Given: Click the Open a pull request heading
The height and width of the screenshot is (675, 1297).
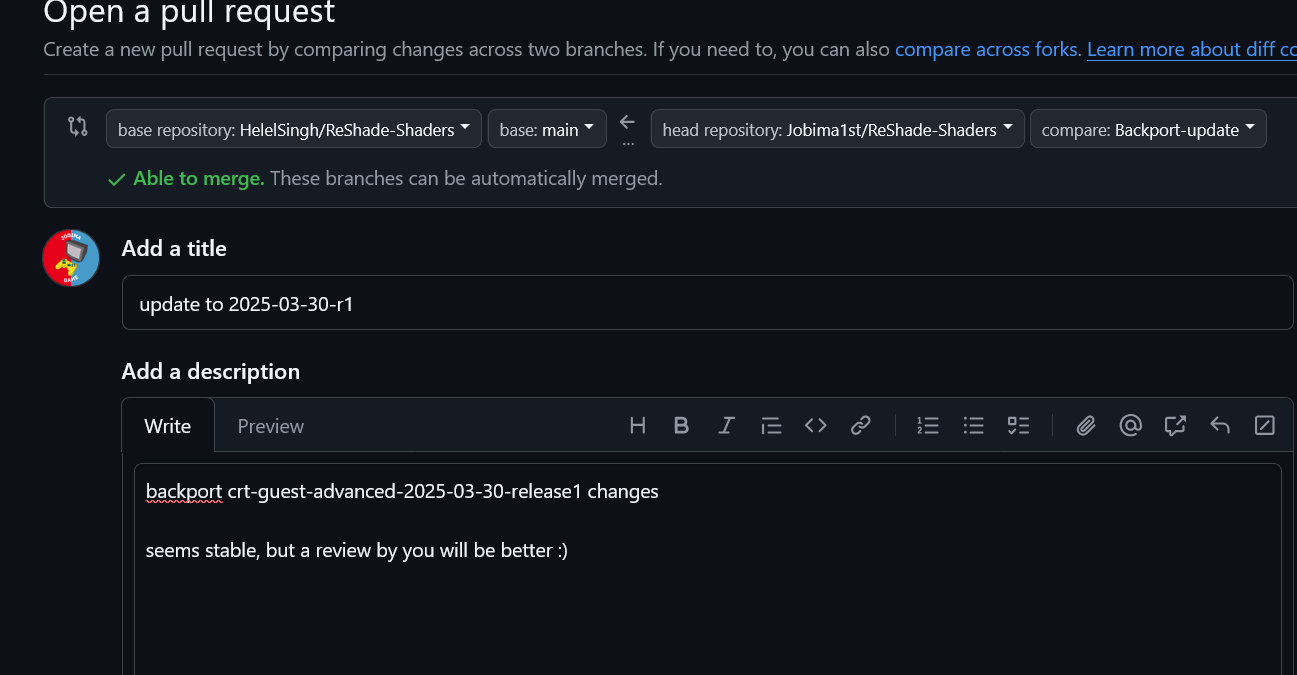Looking at the screenshot, I should coord(190,12).
